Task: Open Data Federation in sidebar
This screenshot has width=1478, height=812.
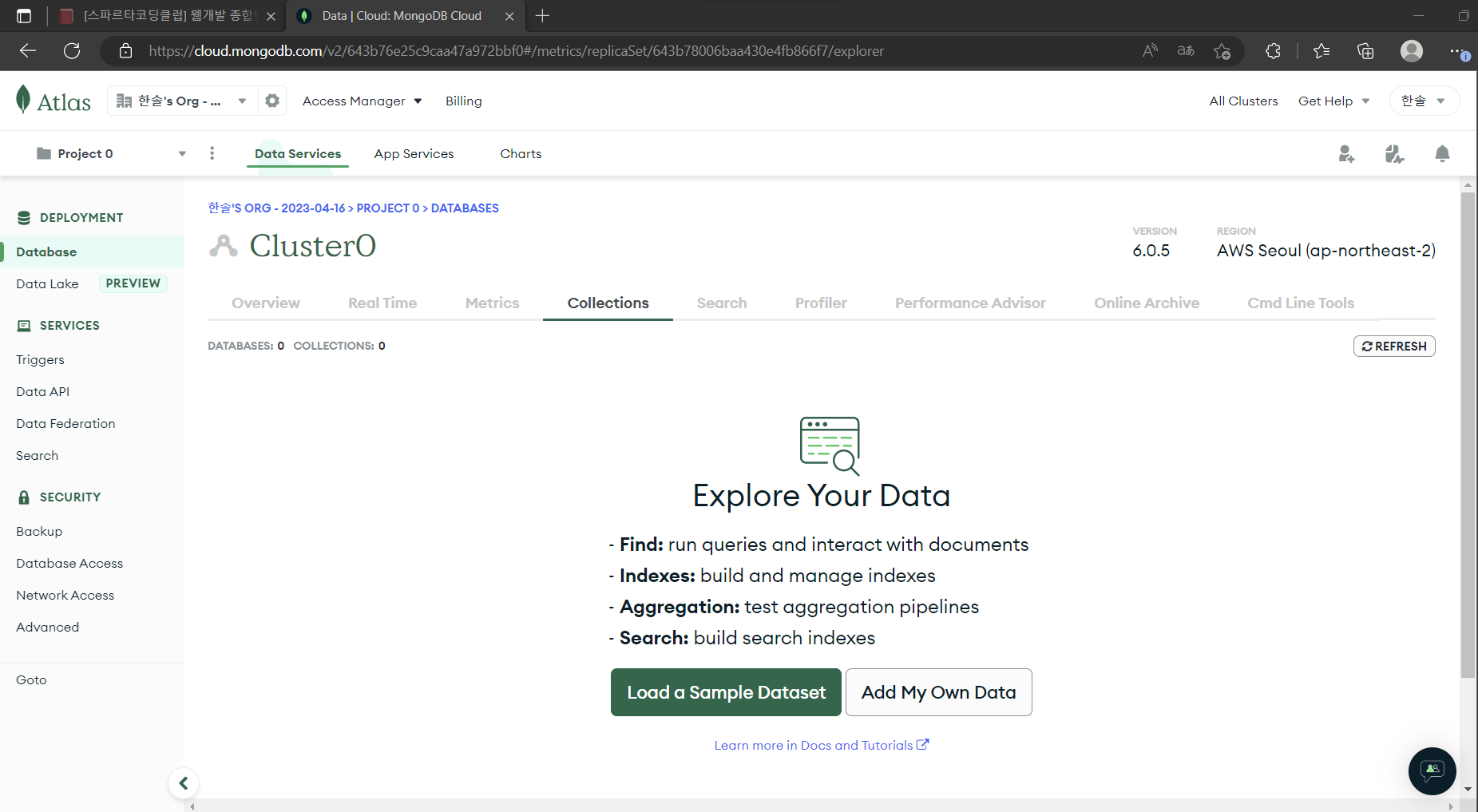Action: pyautogui.click(x=65, y=423)
